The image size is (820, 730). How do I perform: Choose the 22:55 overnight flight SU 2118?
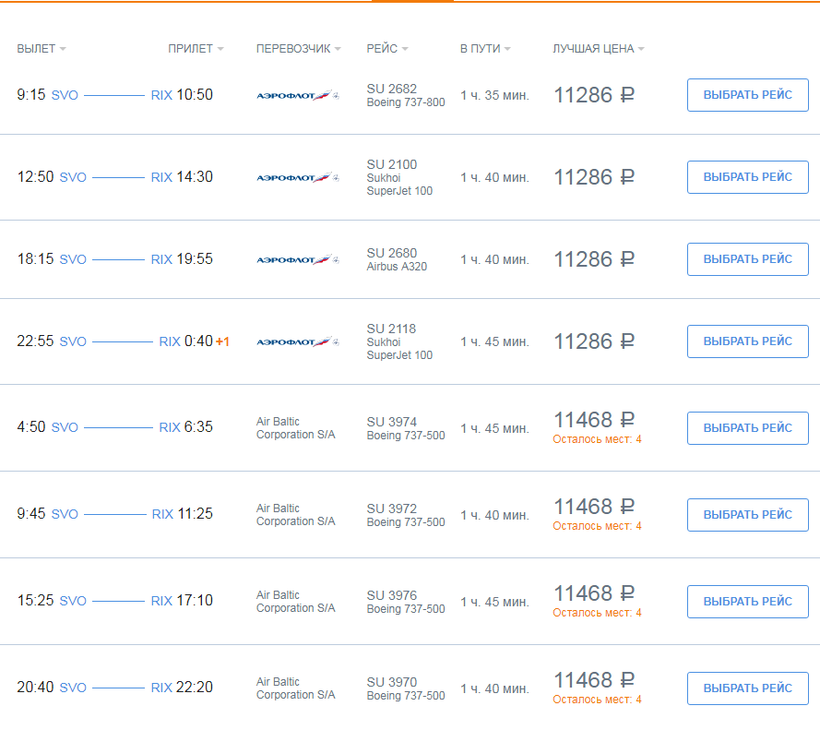click(747, 341)
